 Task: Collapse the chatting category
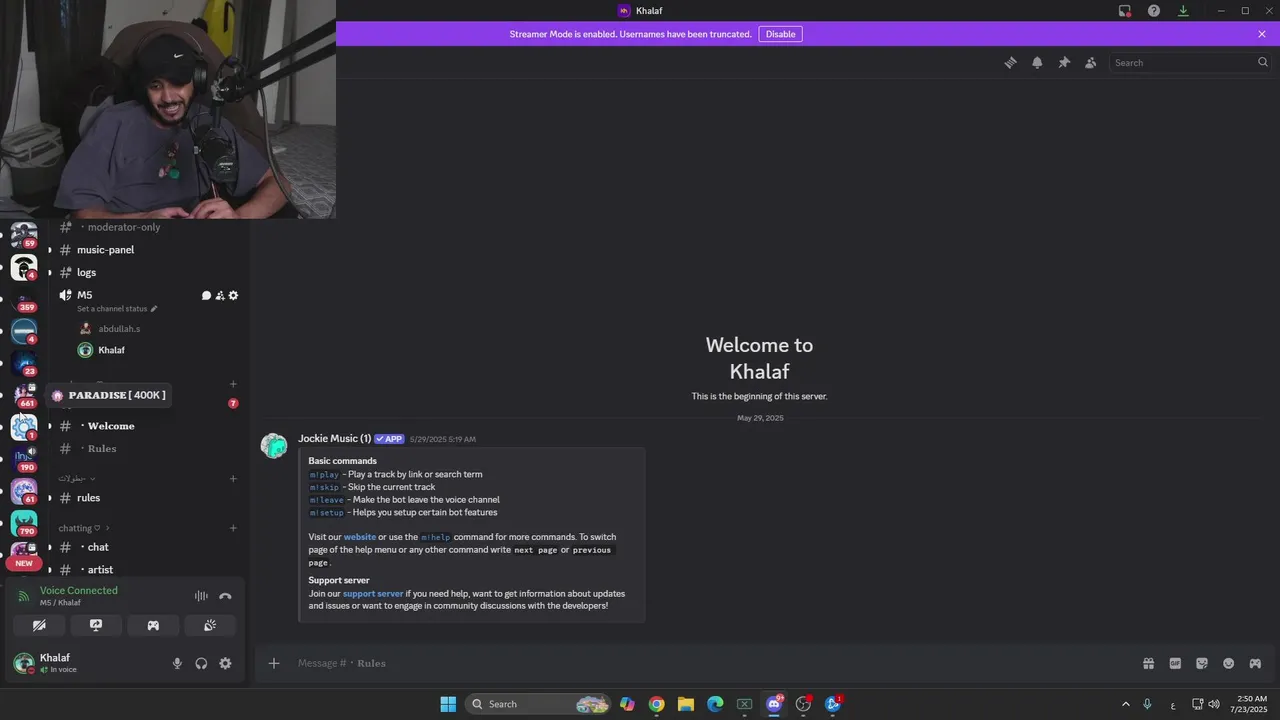(83, 528)
